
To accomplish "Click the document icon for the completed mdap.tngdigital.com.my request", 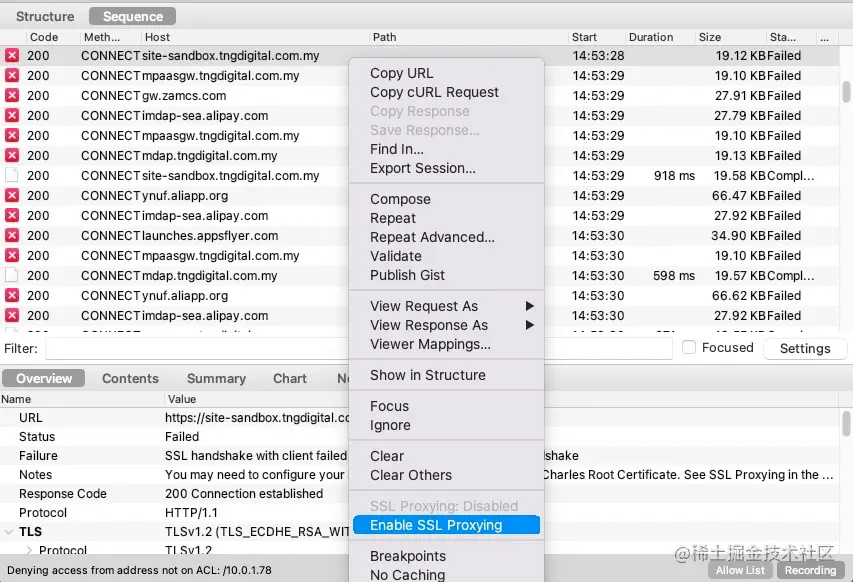I will [x=10, y=276].
